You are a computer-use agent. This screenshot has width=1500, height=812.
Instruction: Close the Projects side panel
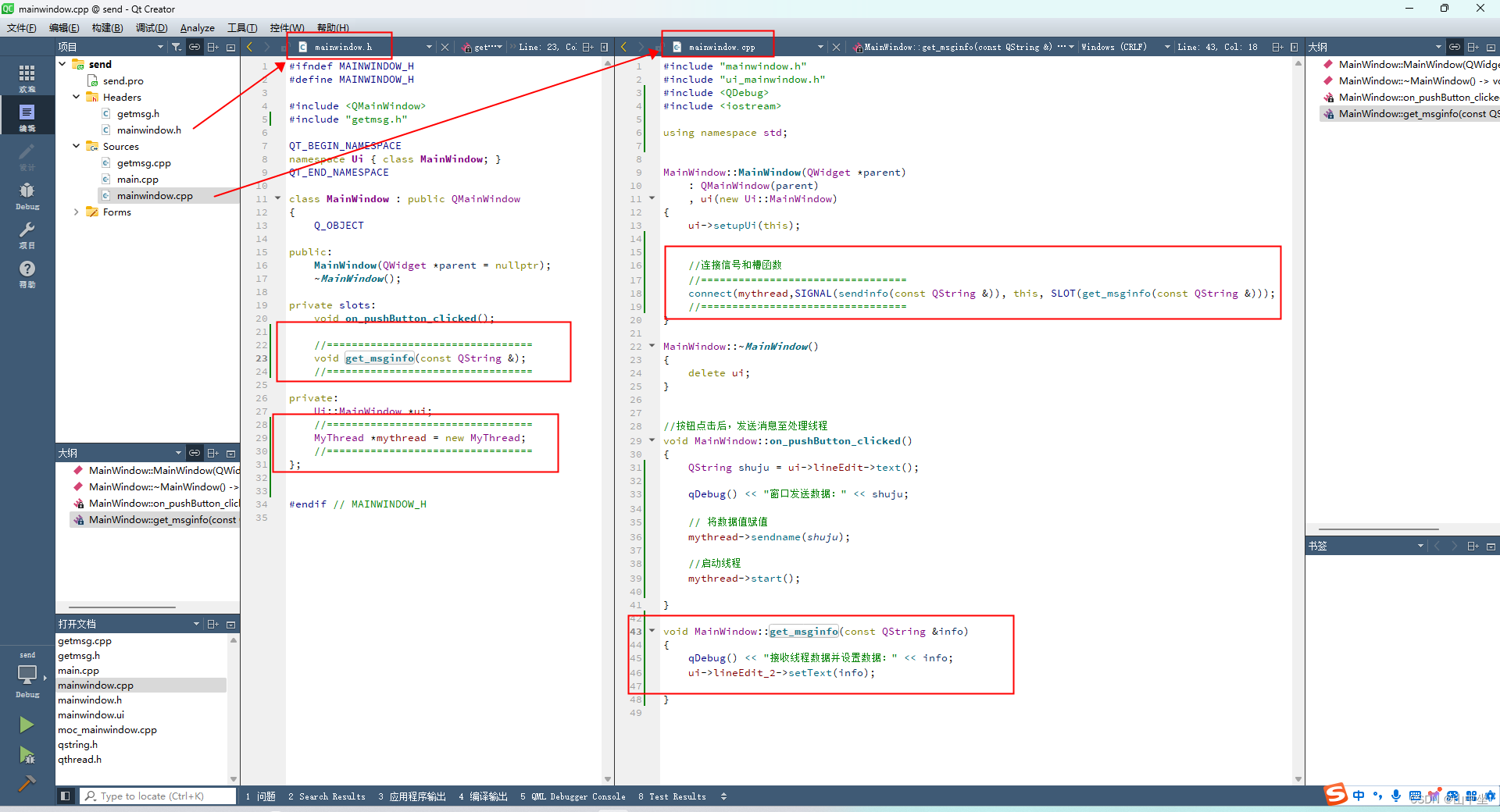(x=230, y=47)
